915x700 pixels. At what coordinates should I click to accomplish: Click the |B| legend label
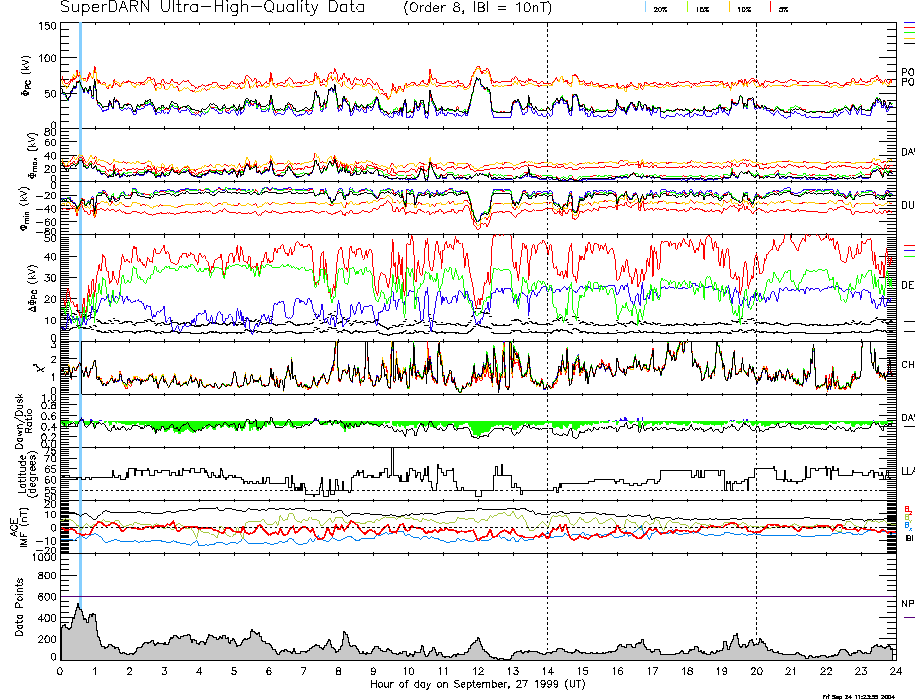[x=909, y=538]
